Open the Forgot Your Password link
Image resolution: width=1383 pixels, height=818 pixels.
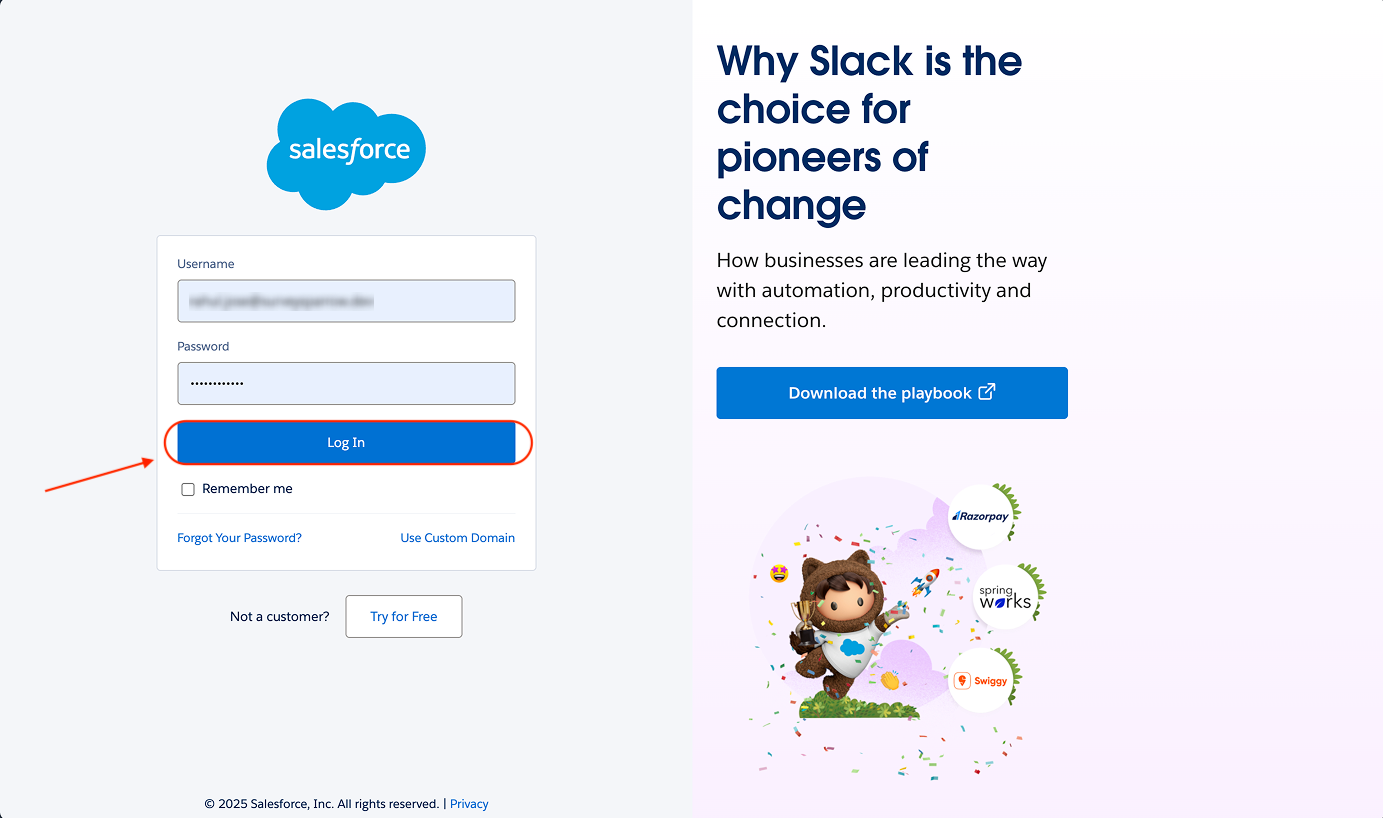tap(239, 538)
